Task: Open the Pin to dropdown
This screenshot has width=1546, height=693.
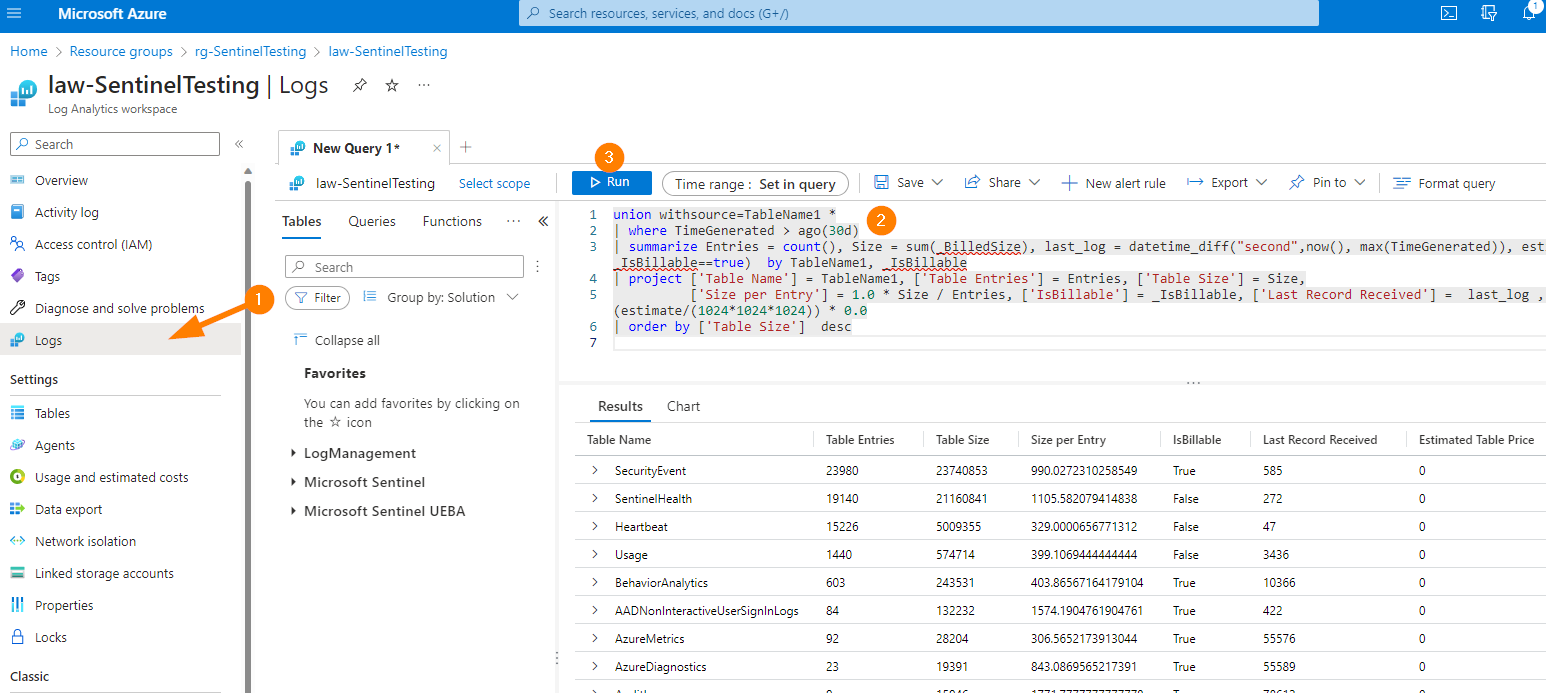Action: pos(1327,183)
